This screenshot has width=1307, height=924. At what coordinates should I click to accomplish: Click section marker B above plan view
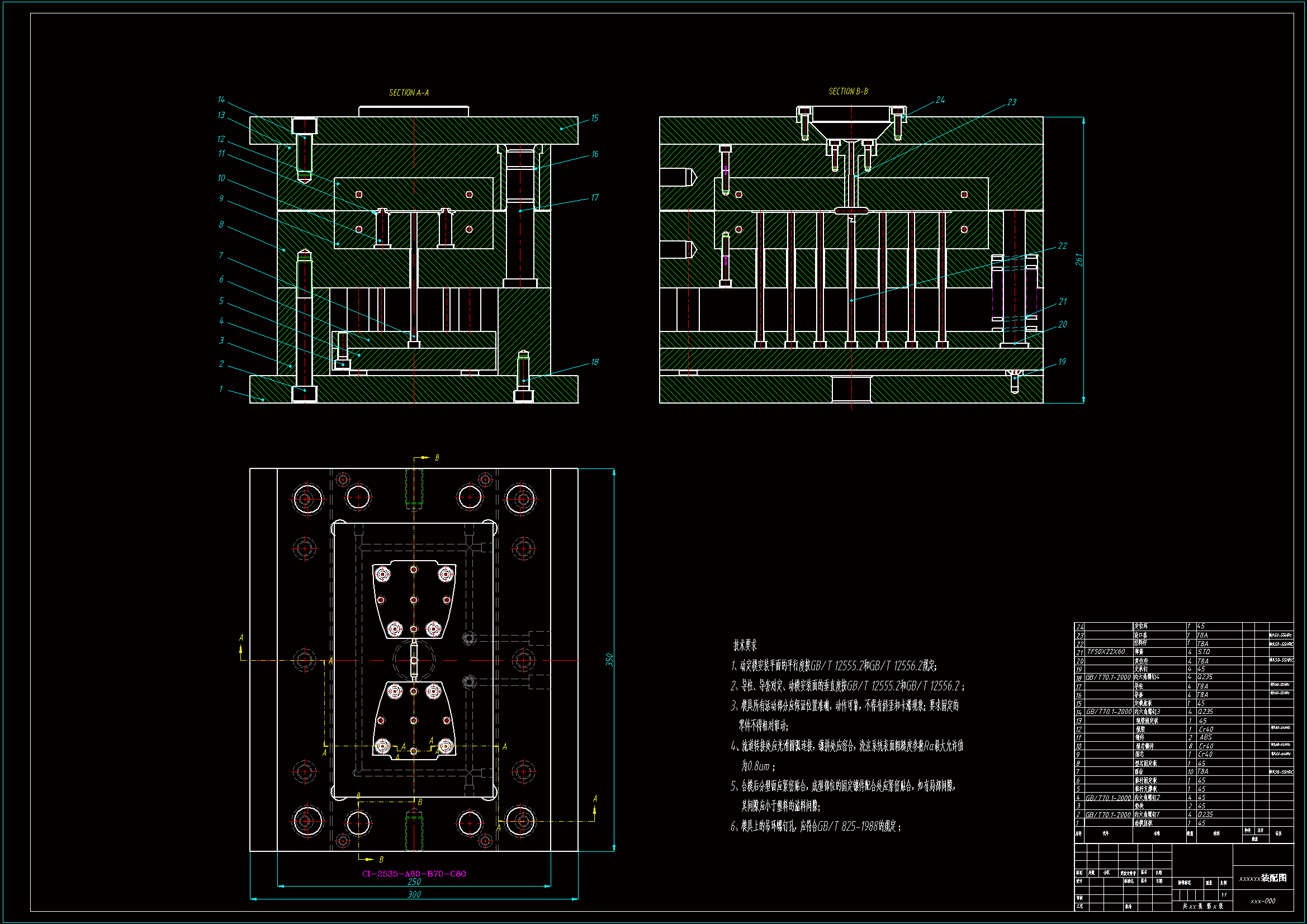point(437,458)
